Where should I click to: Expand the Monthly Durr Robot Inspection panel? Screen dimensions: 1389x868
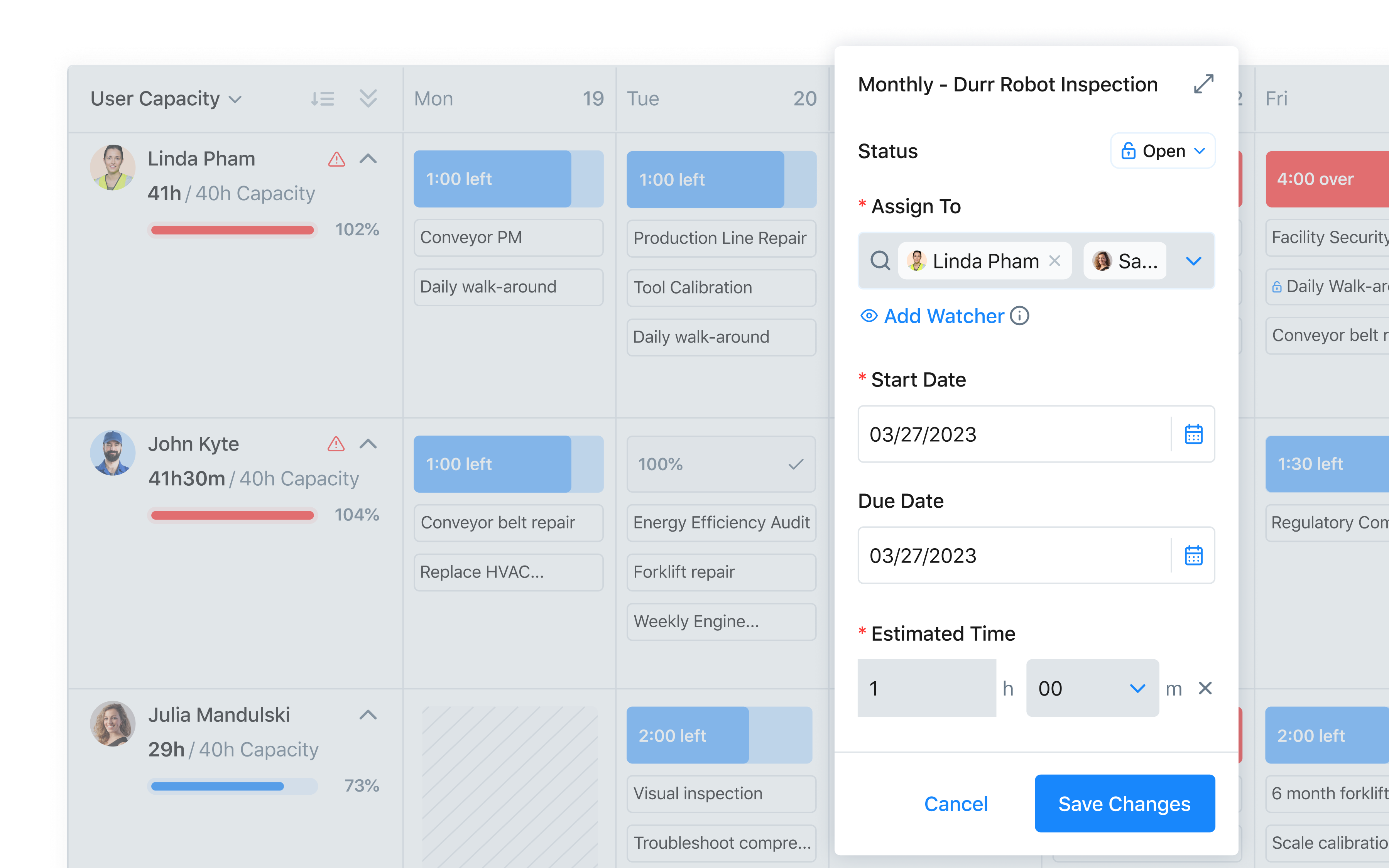[1203, 84]
